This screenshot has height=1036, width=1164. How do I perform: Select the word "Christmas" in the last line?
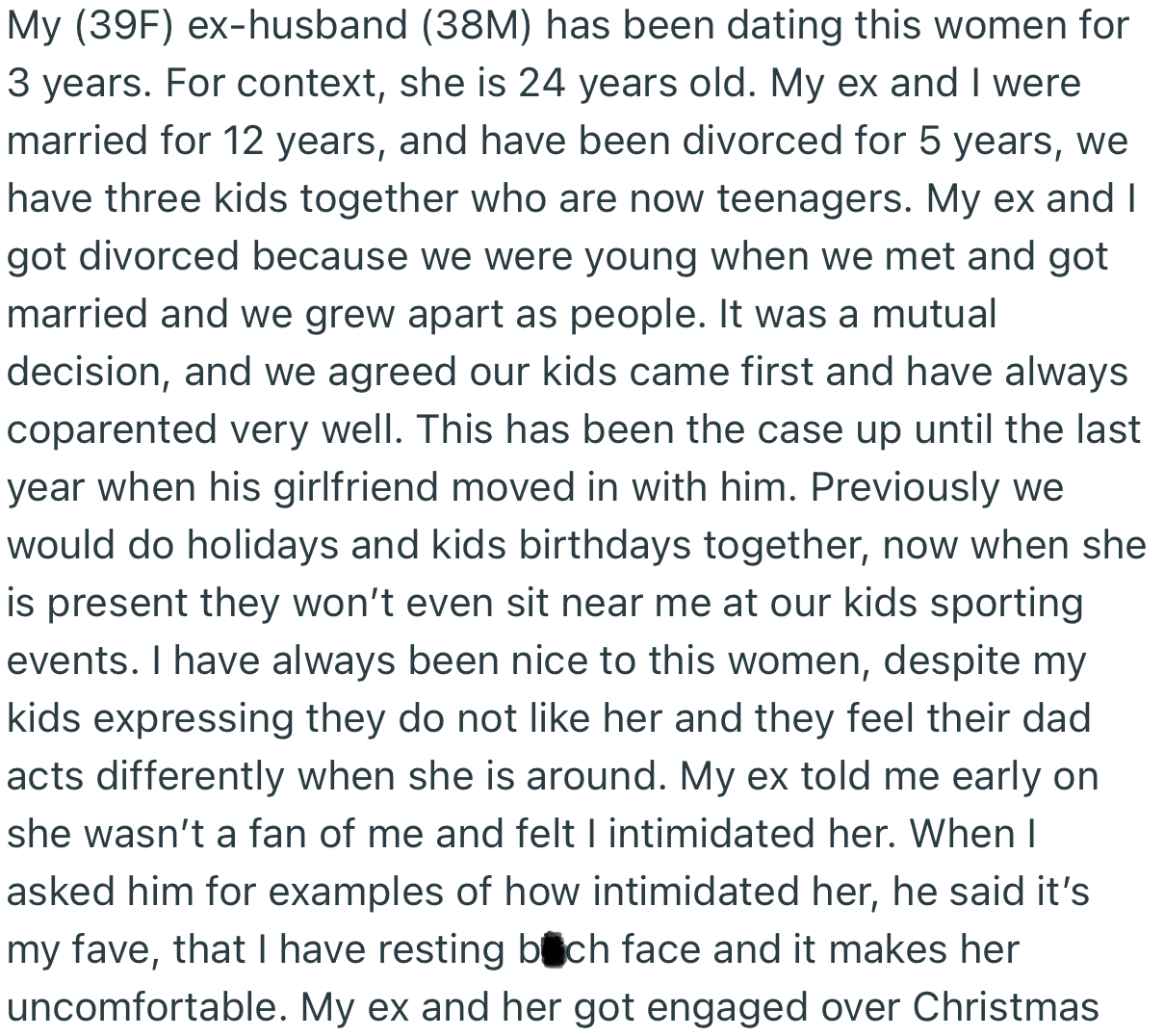click(x=1005, y=1007)
